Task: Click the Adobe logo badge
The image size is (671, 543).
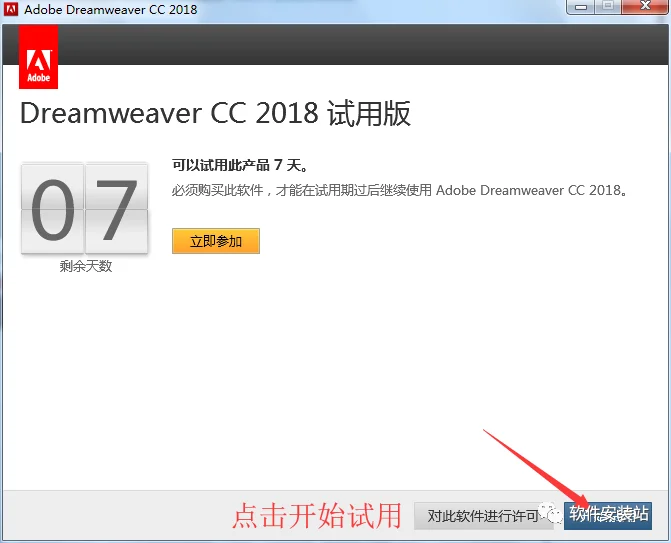Action: tap(39, 57)
